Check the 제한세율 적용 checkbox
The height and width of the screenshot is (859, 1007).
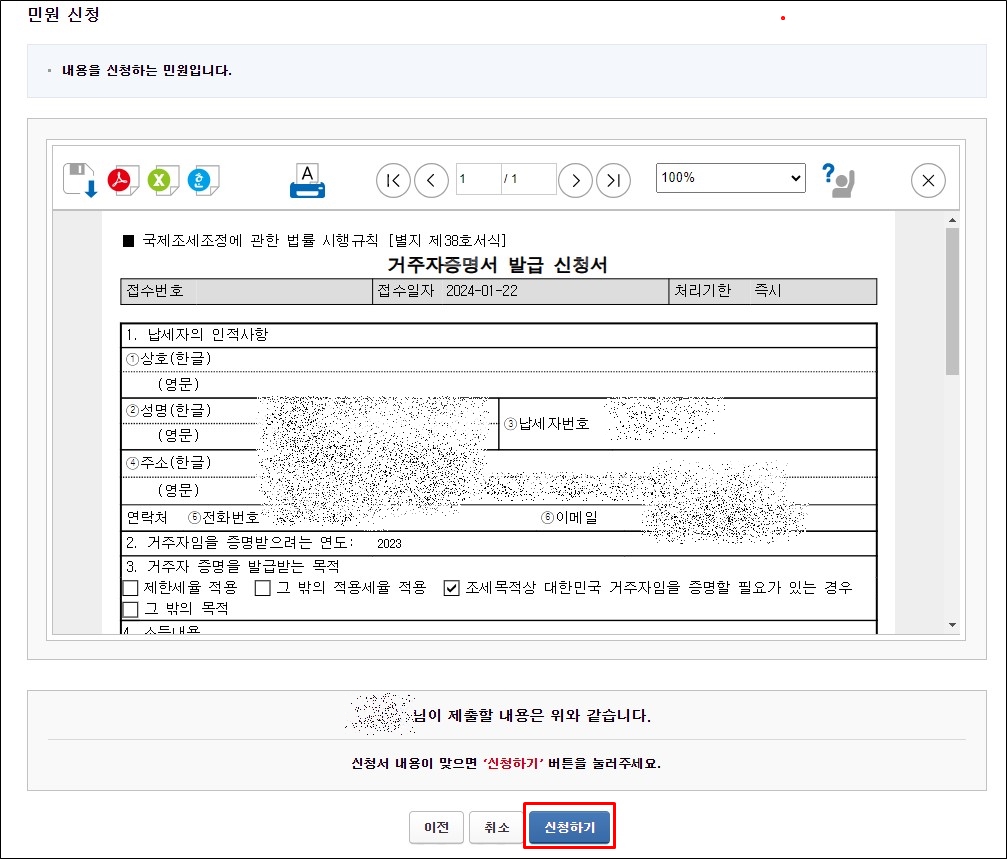click(130, 588)
